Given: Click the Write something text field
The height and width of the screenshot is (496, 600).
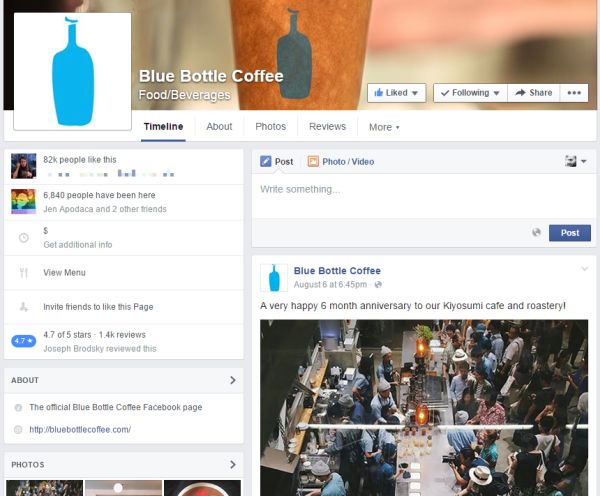Looking at the screenshot, I should click(x=420, y=190).
